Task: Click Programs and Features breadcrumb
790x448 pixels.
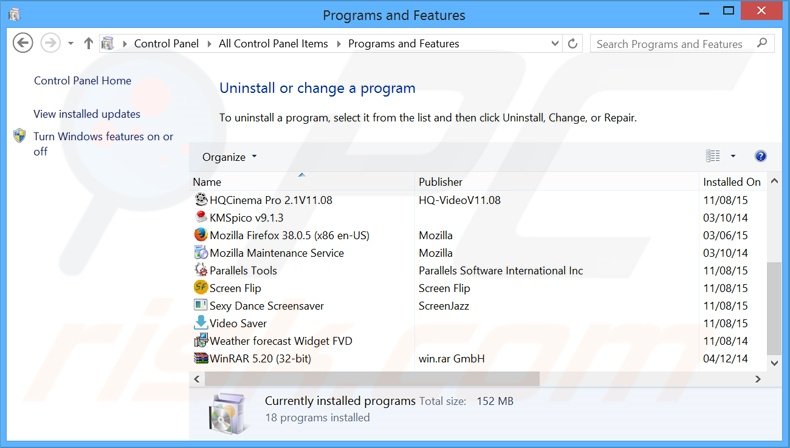Action: (x=404, y=44)
